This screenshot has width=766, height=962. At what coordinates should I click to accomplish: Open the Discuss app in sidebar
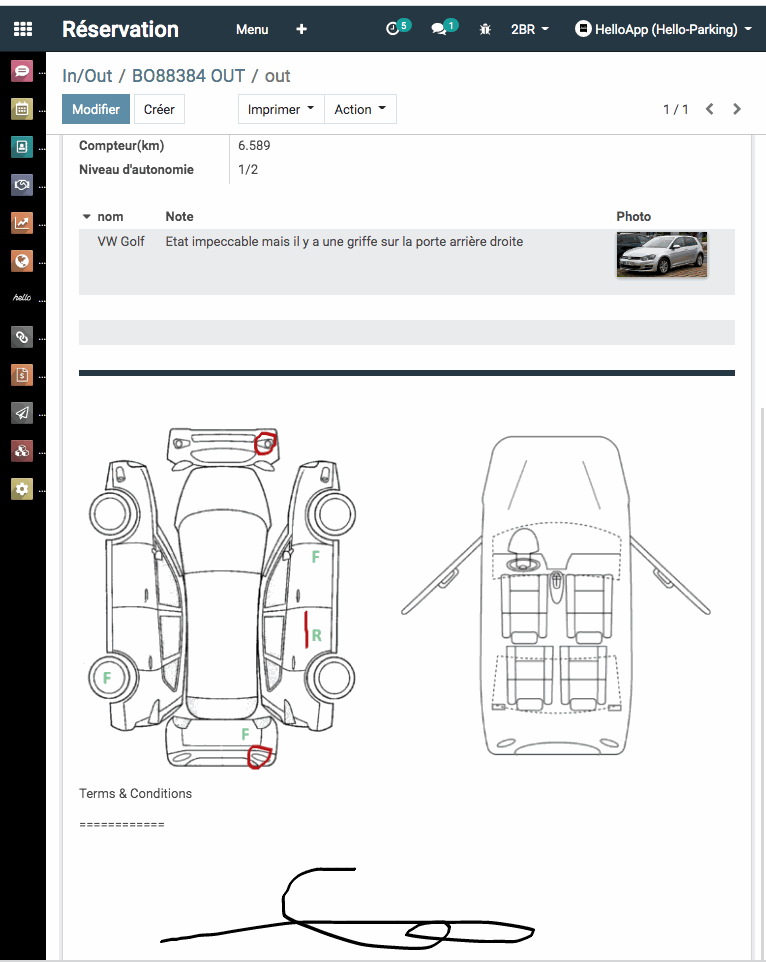(22, 71)
